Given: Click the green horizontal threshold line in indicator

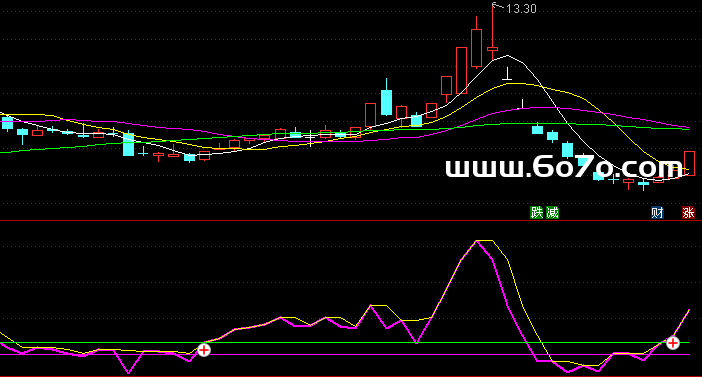Looking at the screenshot, I should (345, 343).
